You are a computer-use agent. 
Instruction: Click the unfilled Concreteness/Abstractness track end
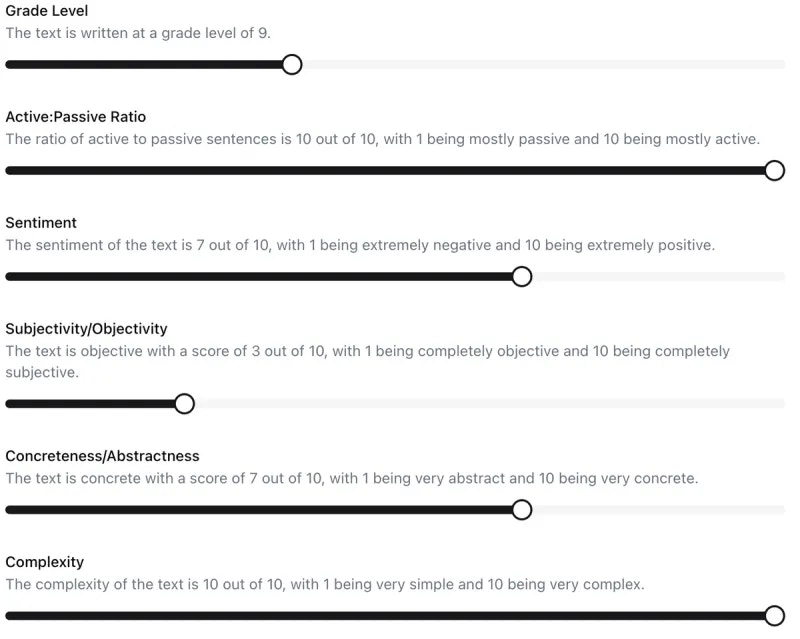[x=659, y=510]
